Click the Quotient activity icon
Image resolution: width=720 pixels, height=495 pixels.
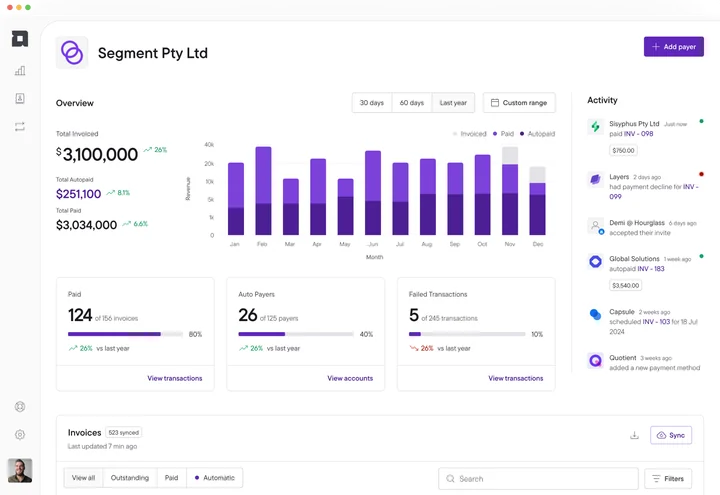click(x=596, y=360)
